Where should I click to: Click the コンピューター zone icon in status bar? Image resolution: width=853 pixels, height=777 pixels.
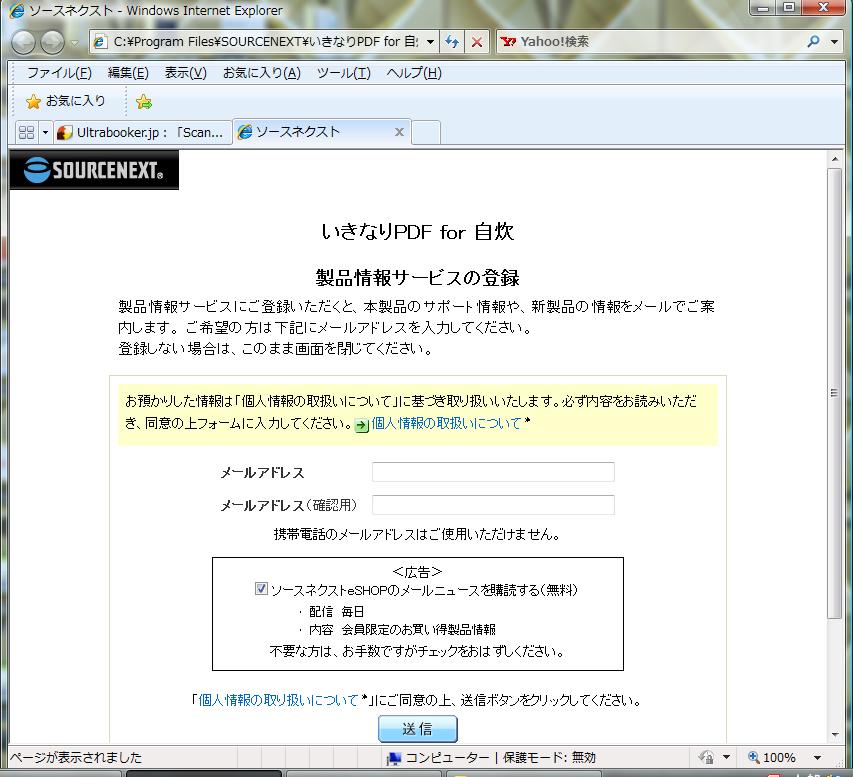[x=393, y=758]
